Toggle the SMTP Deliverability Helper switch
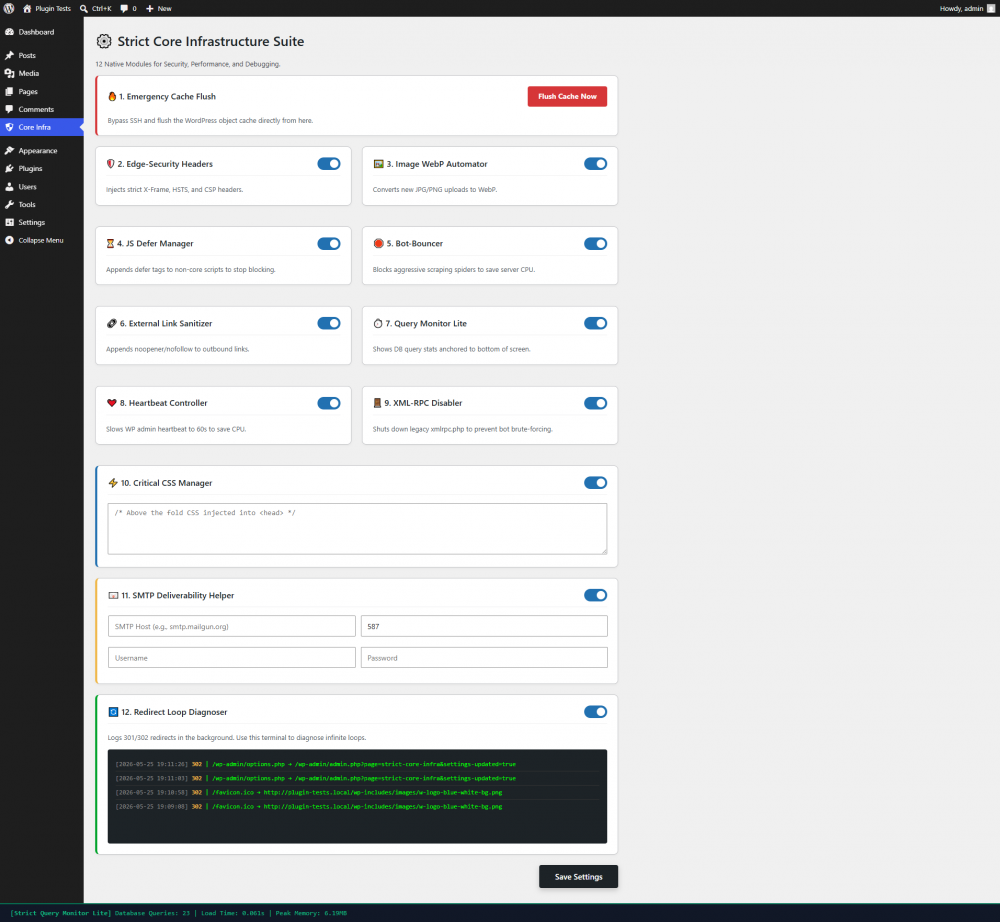Viewport: 1000px width, 922px height. (x=596, y=596)
